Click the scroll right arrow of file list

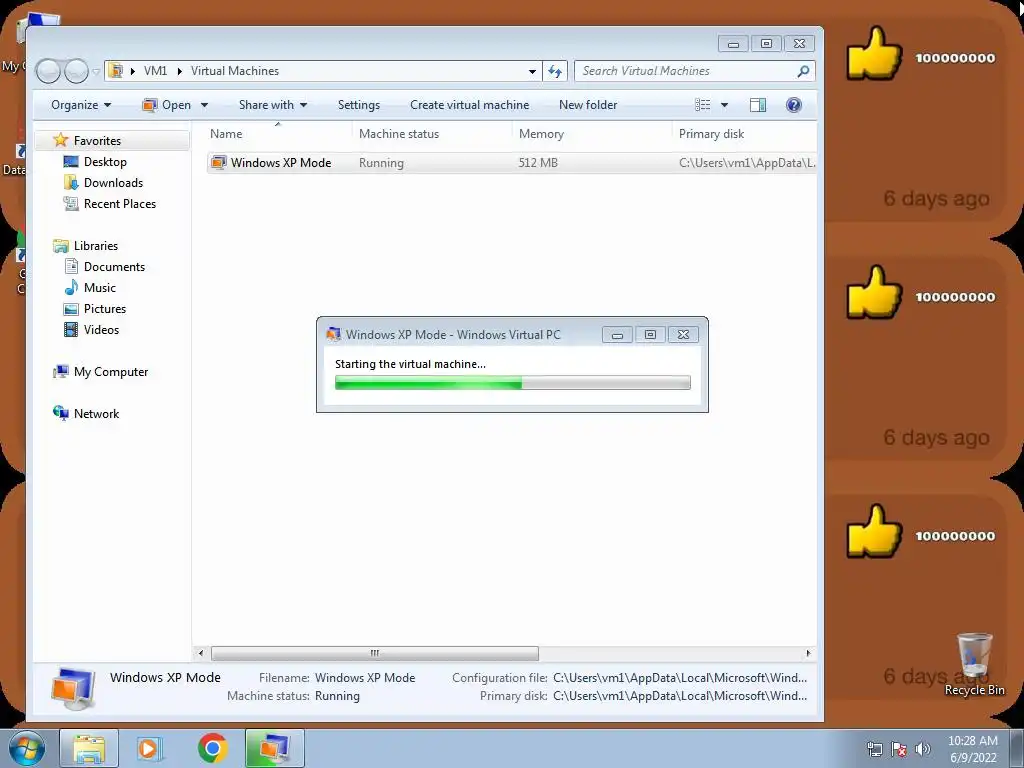point(808,653)
